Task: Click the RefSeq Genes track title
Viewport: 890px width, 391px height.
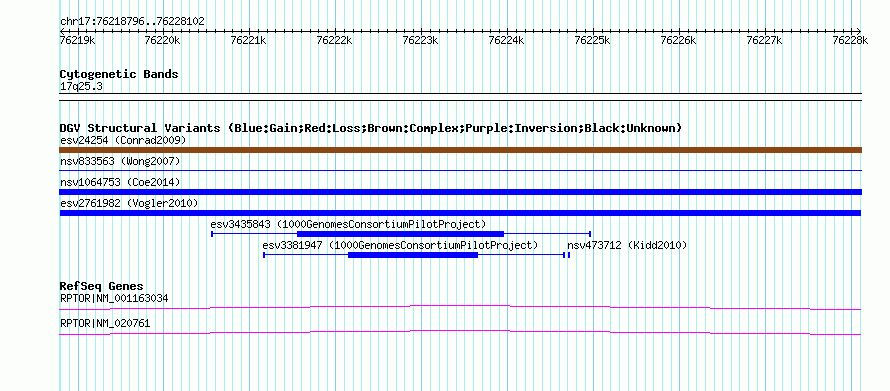Action: pos(102,286)
